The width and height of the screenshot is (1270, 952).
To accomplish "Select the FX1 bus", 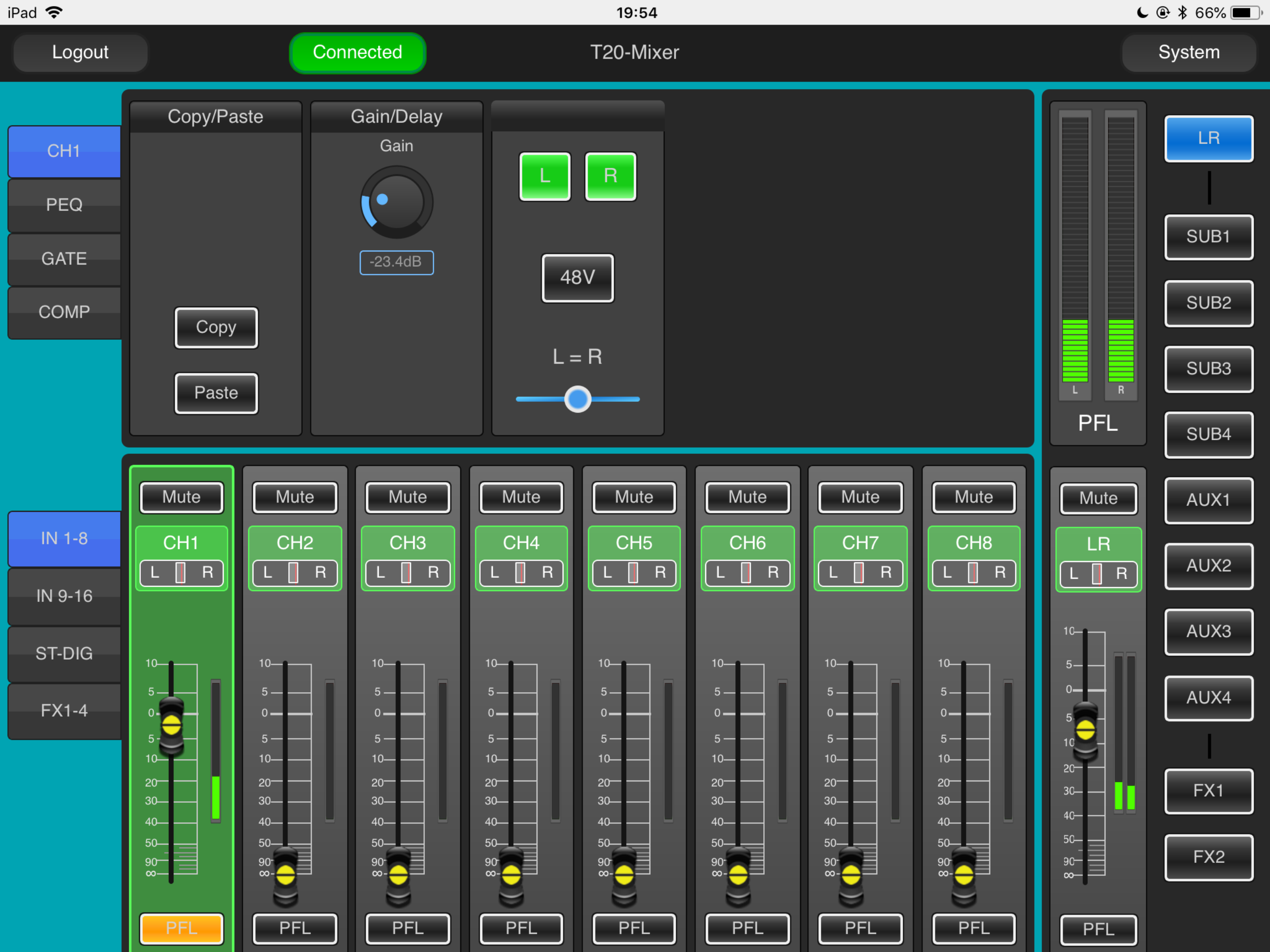I will pos(1209,791).
